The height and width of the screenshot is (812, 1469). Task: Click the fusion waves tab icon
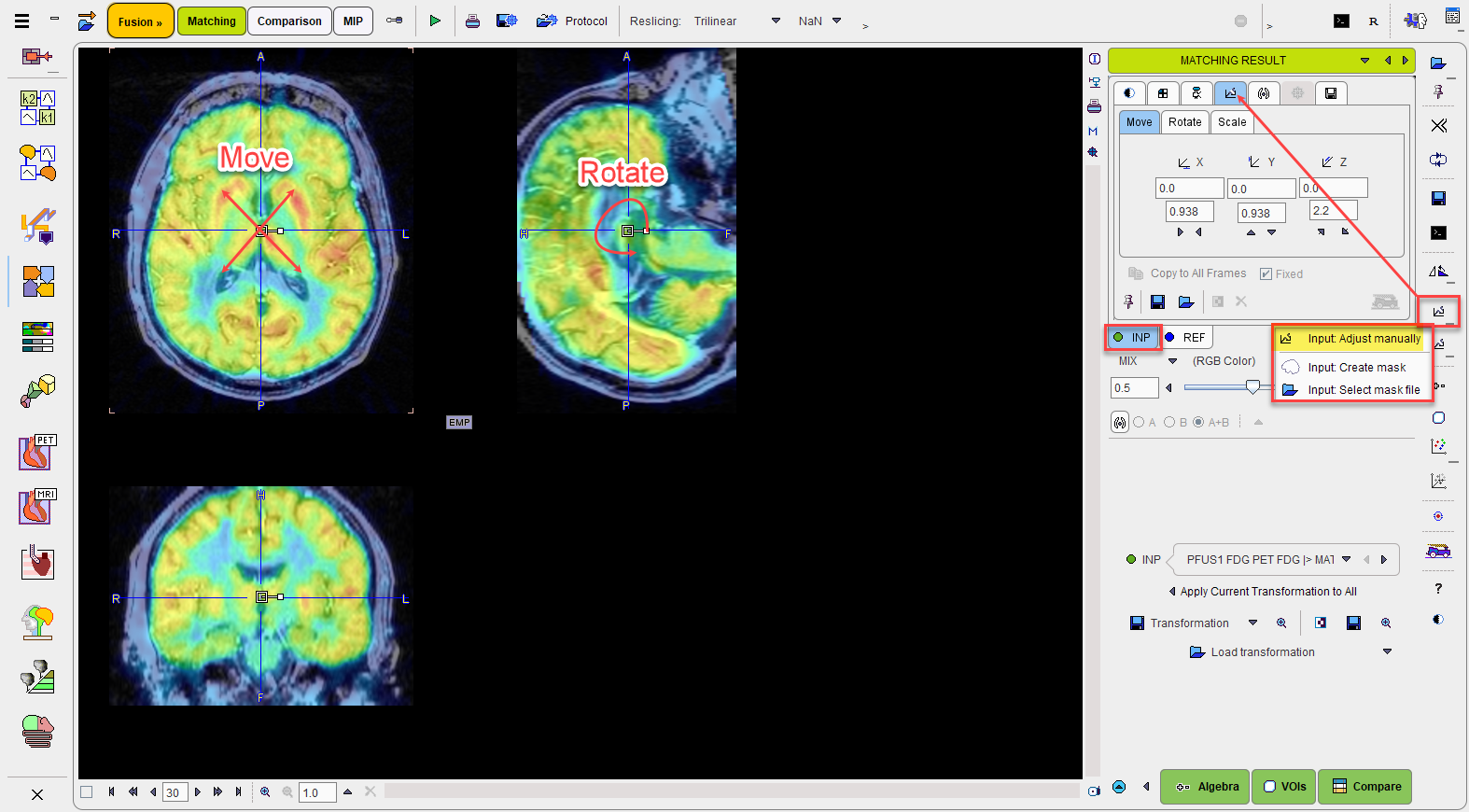1264,93
